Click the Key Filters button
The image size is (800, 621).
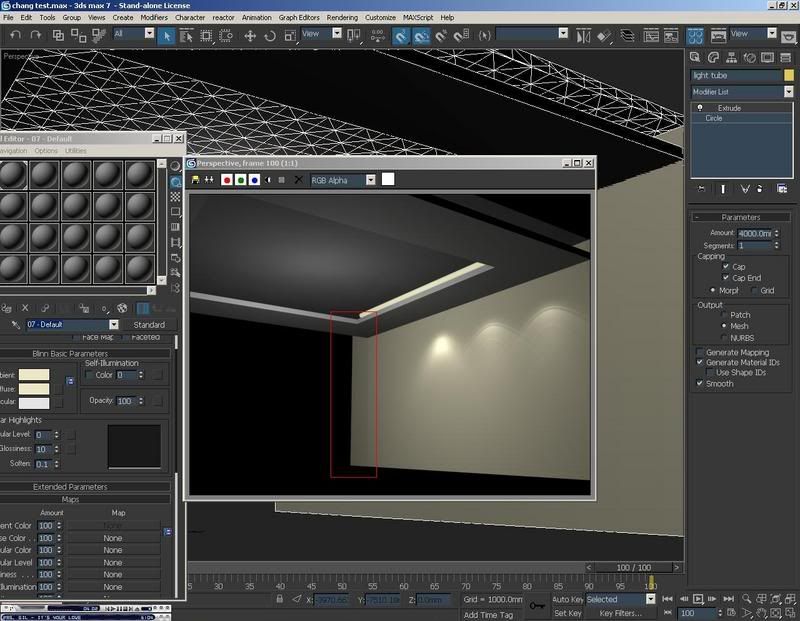click(619, 613)
